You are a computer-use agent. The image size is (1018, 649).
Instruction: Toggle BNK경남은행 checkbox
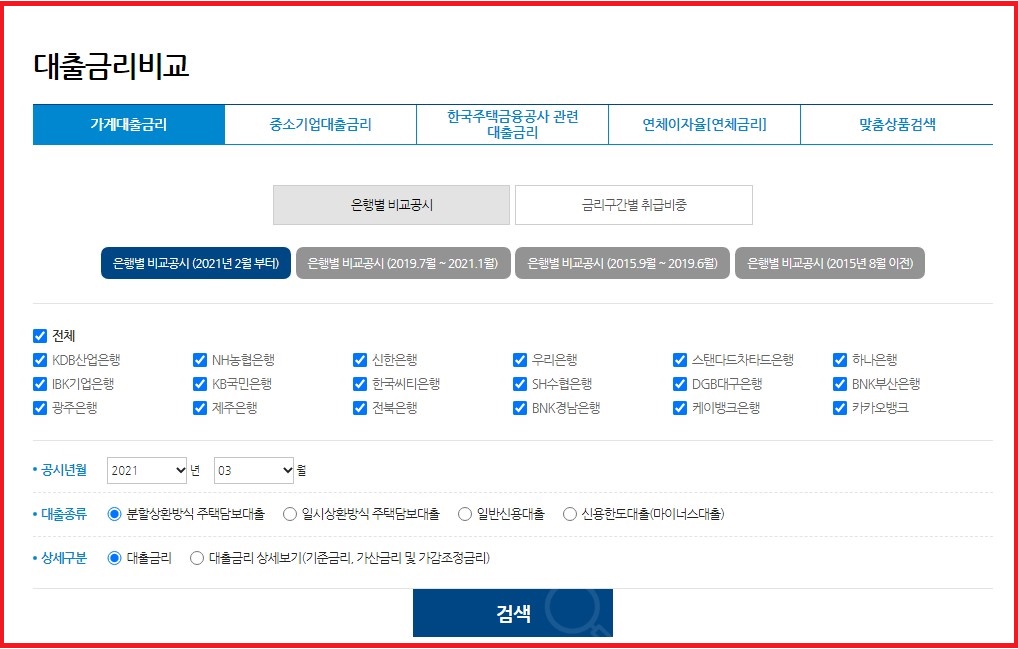point(520,408)
